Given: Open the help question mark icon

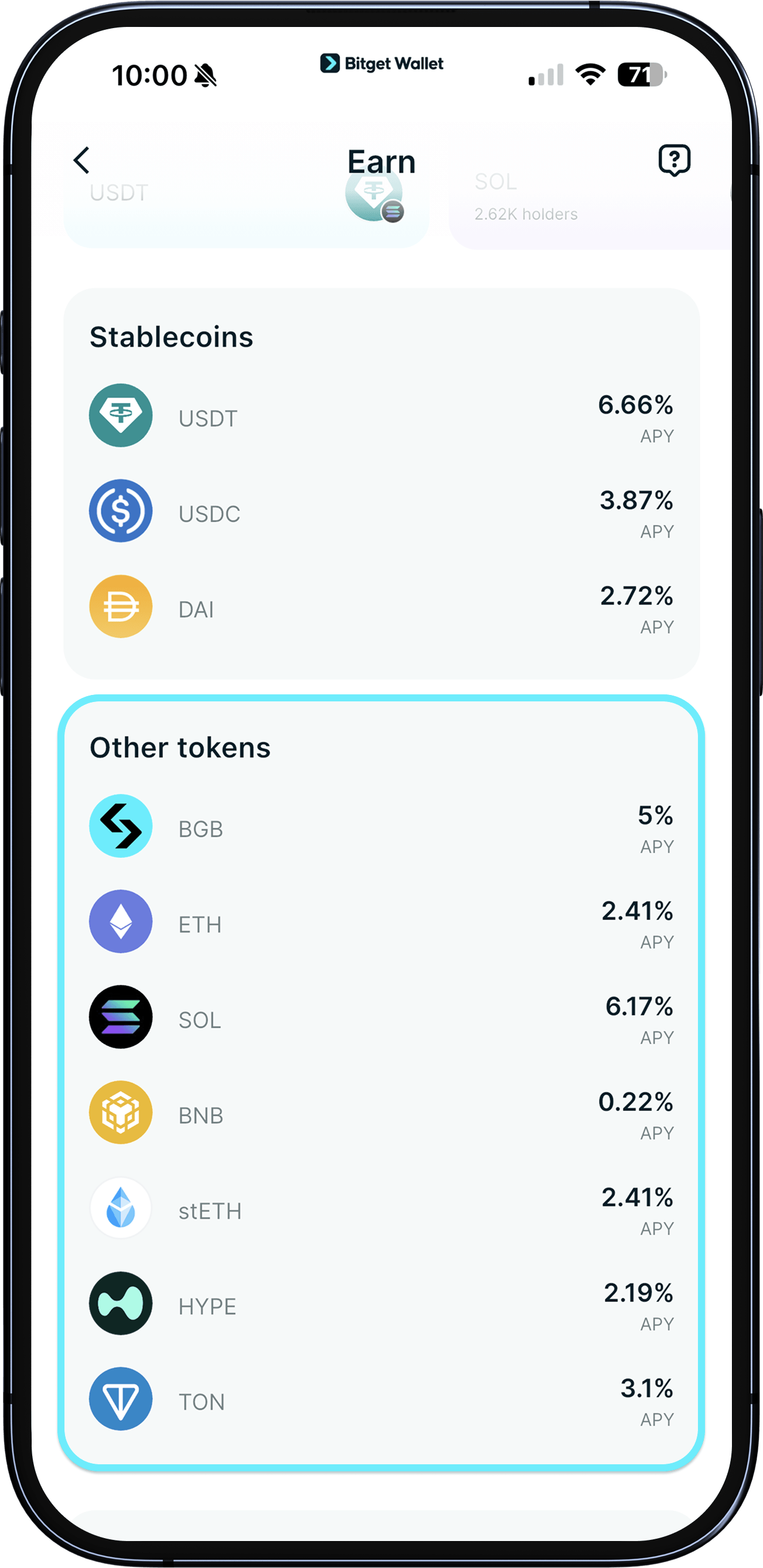Looking at the screenshot, I should pos(673,160).
